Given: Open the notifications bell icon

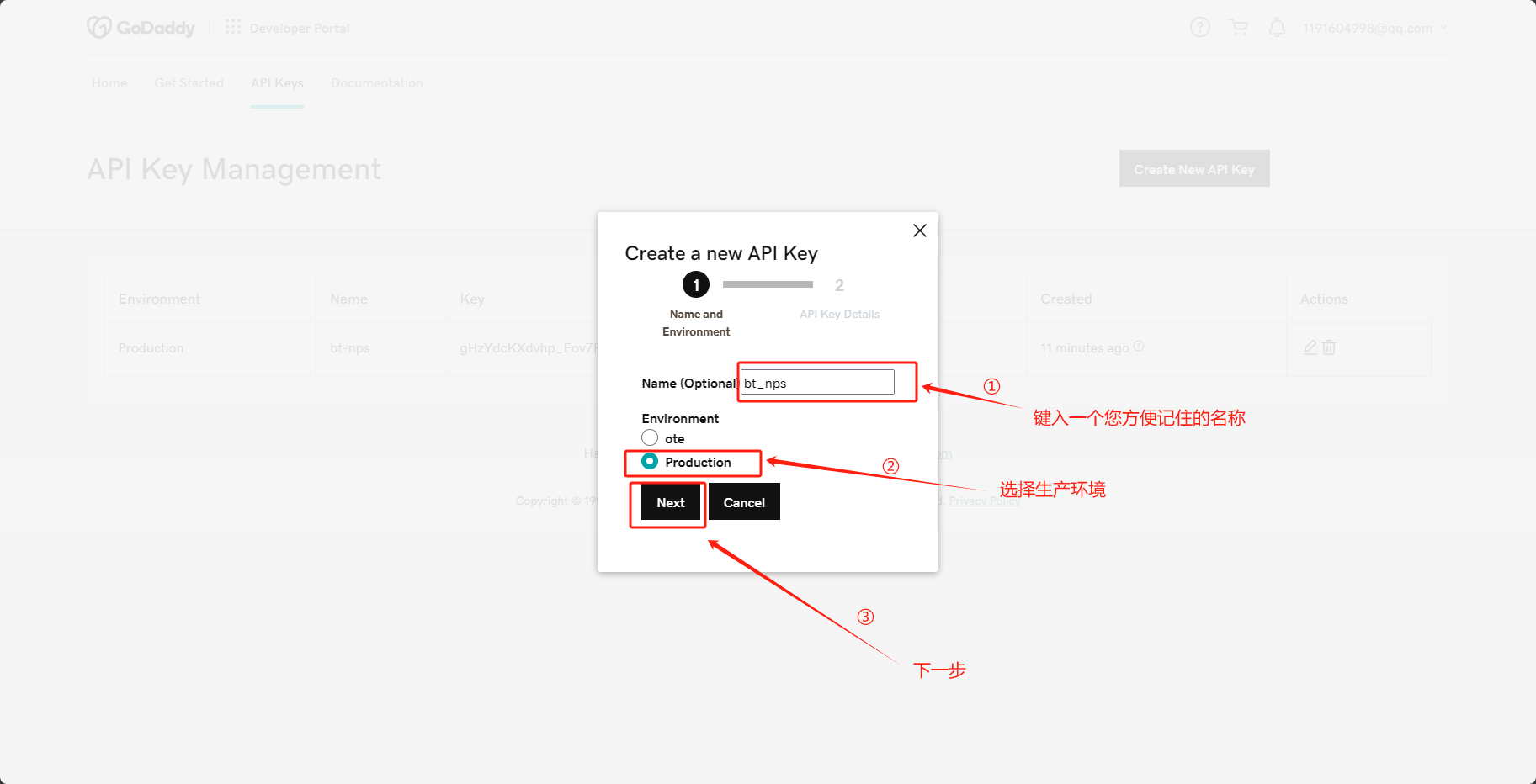Looking at the screenshot, I should [1277, 28].
